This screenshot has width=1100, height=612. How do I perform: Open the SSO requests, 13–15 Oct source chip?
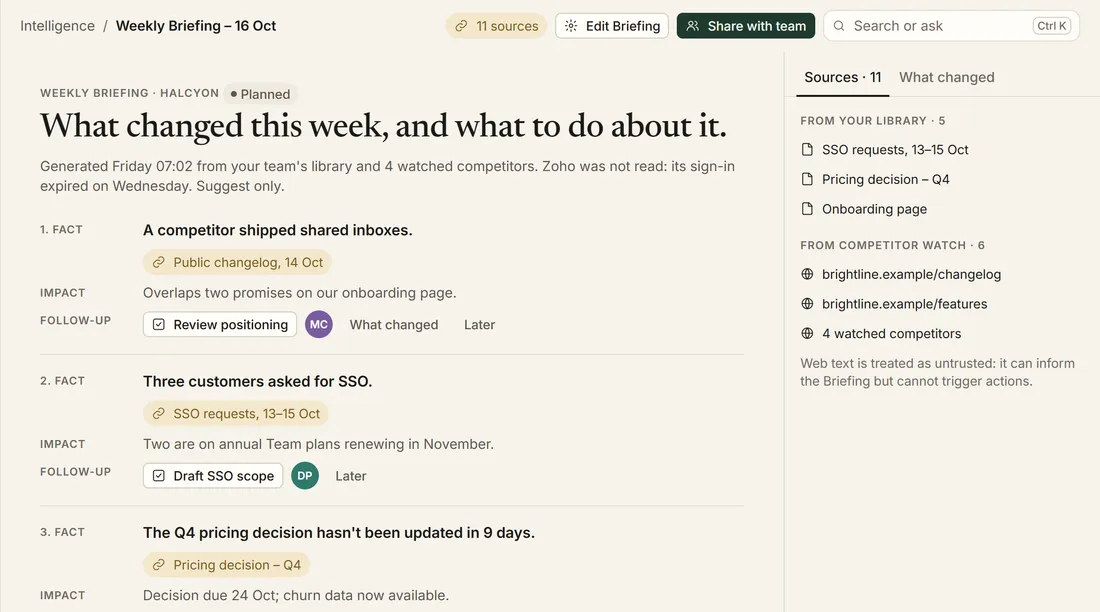(x=236, y=414)
